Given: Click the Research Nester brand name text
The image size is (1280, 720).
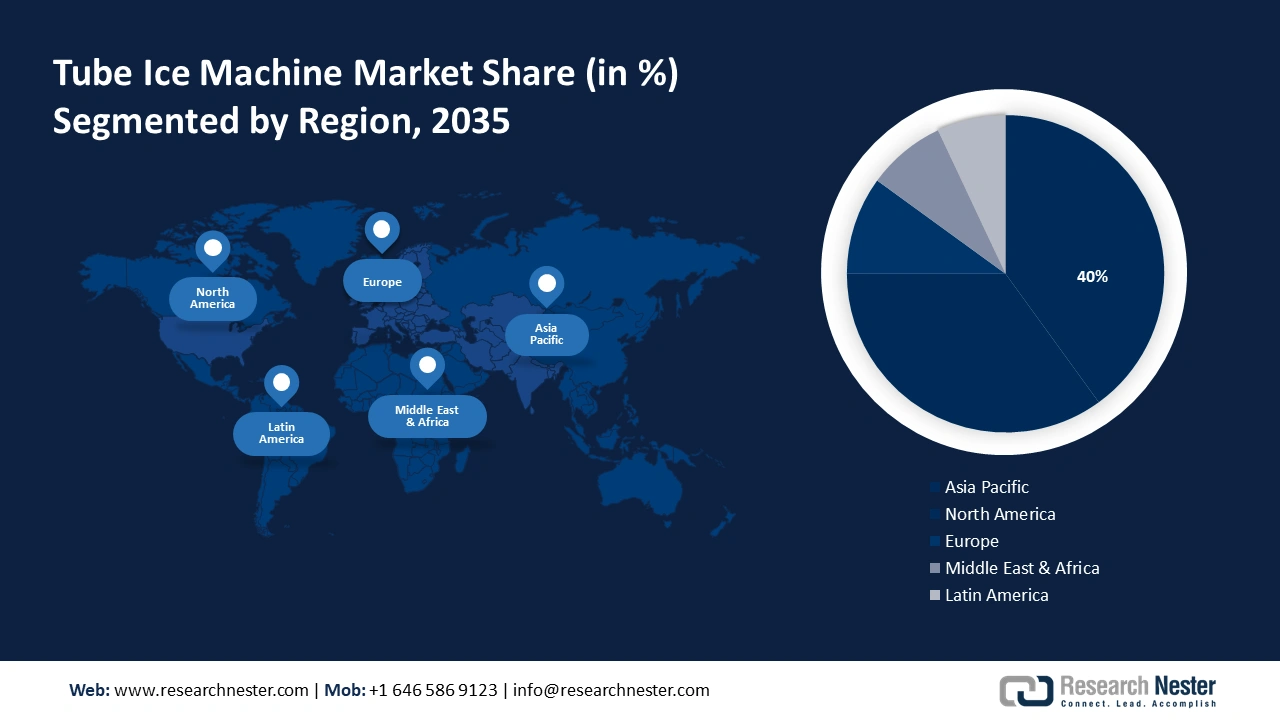Looking at the screenshot, I should coord(1138,686).
